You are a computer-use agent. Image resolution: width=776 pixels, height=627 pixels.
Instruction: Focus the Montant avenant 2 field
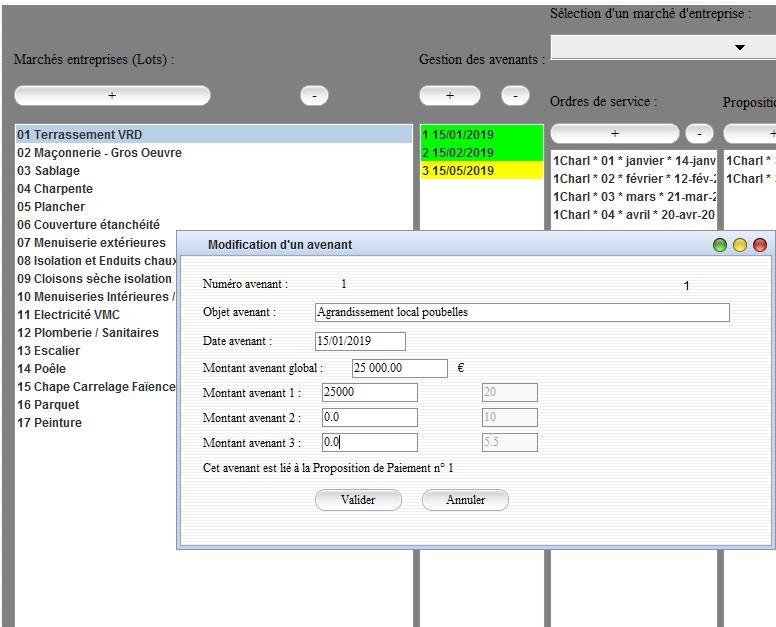click(370, 417)
